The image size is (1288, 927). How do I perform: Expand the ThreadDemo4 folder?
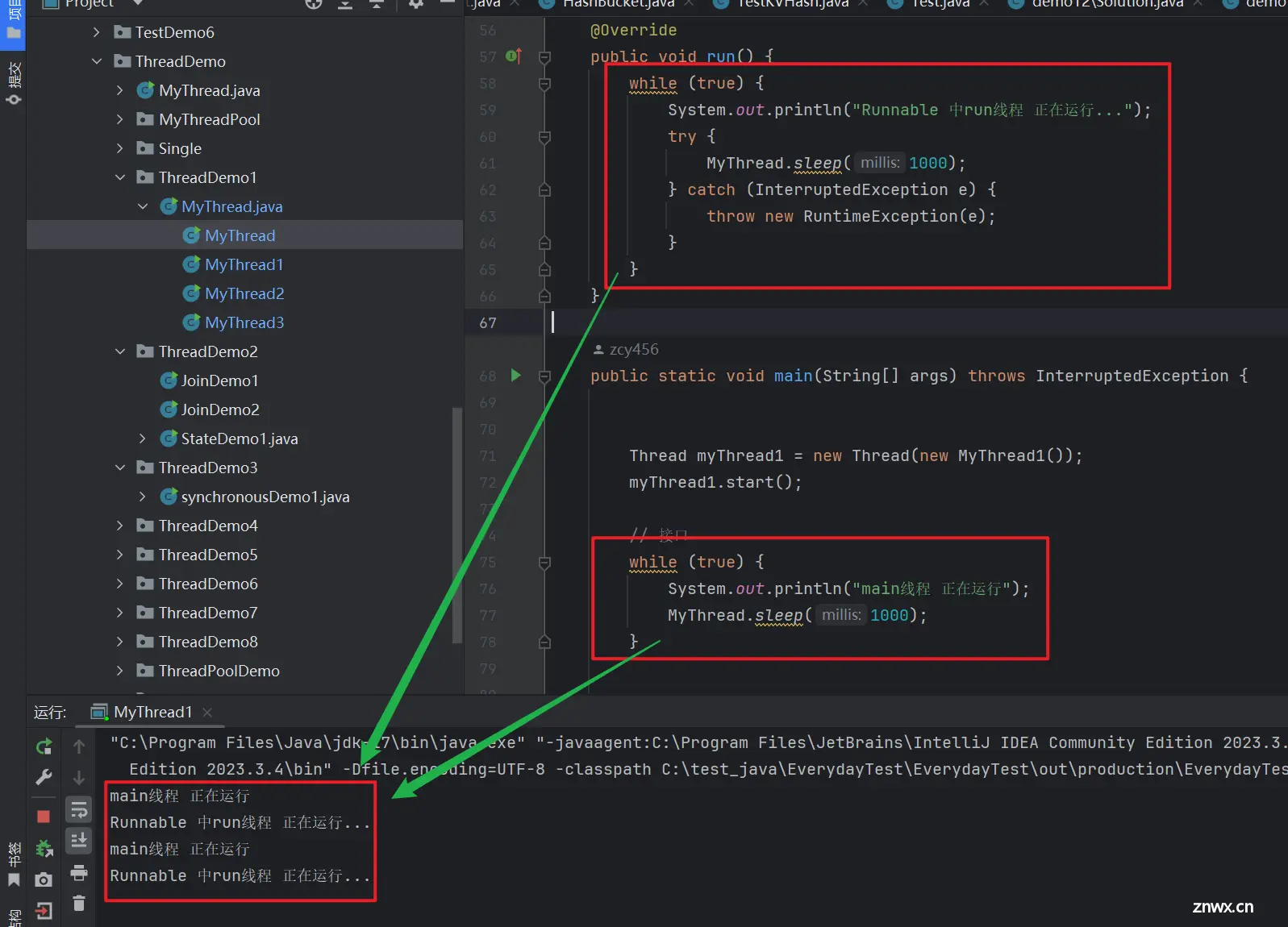120,526
